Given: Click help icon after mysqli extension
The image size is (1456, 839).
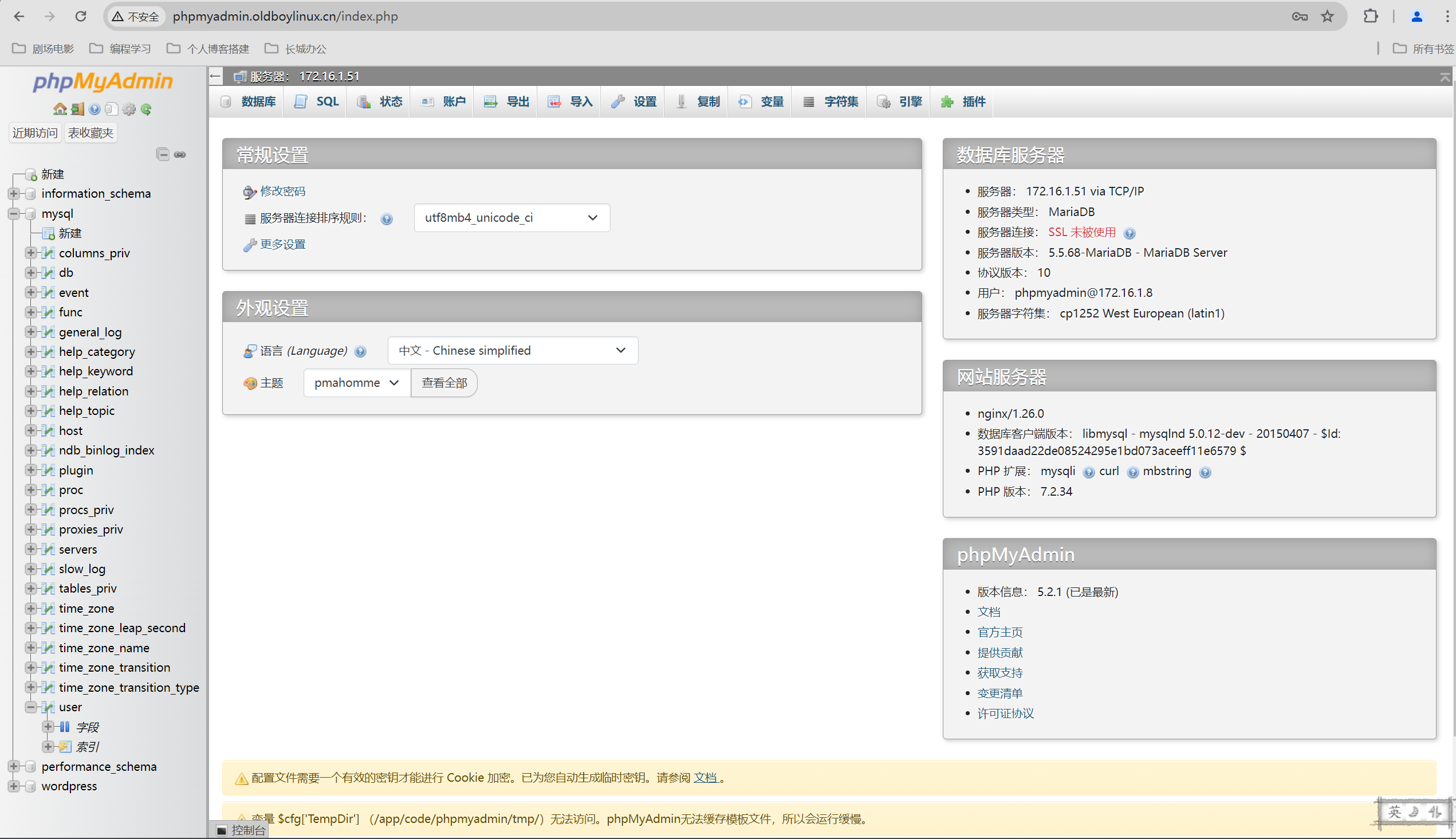Looking at the screenshot, I should point(1088,473).
